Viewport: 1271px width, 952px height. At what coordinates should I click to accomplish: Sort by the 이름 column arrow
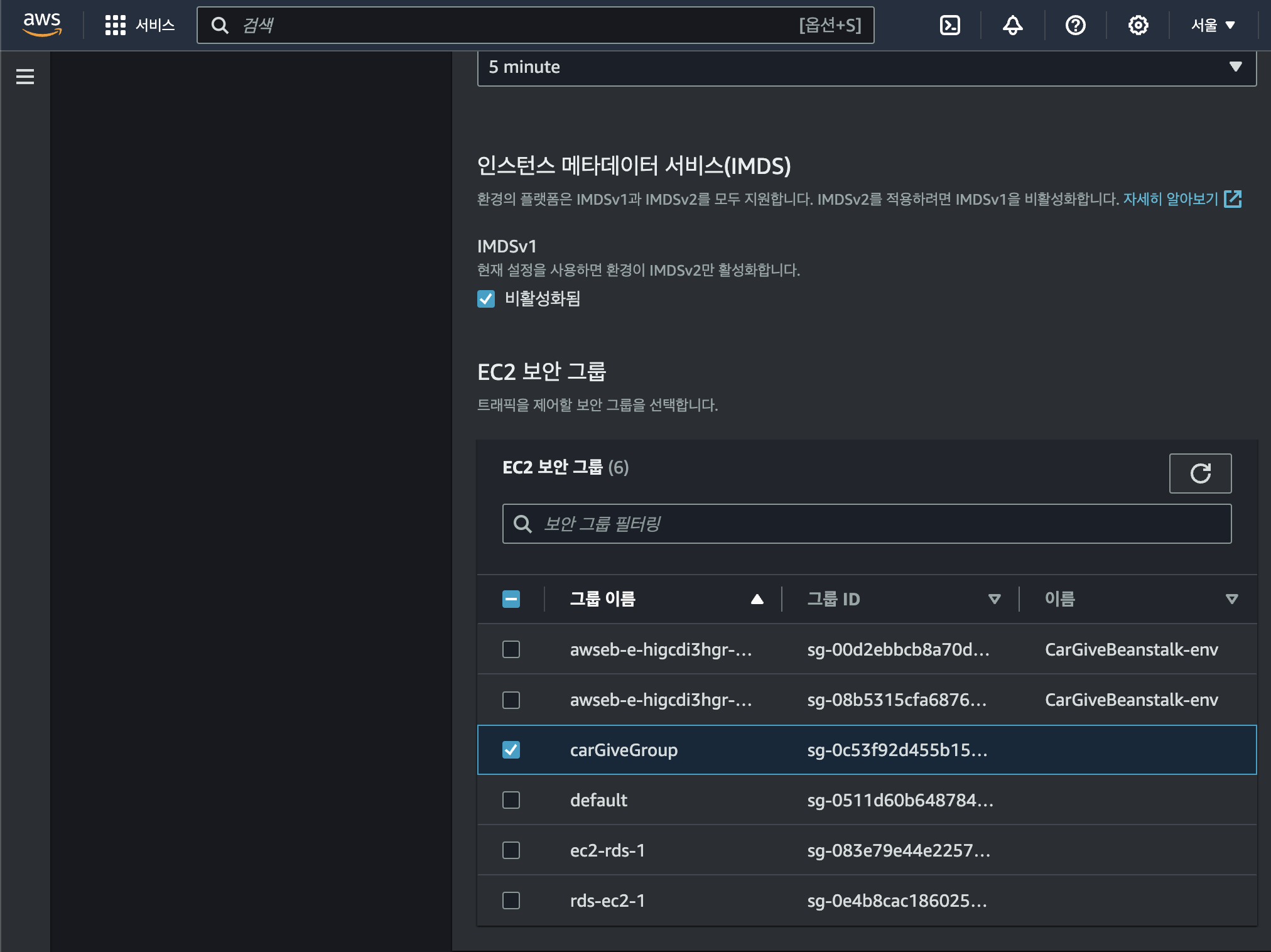click(x=1231, y=599)
